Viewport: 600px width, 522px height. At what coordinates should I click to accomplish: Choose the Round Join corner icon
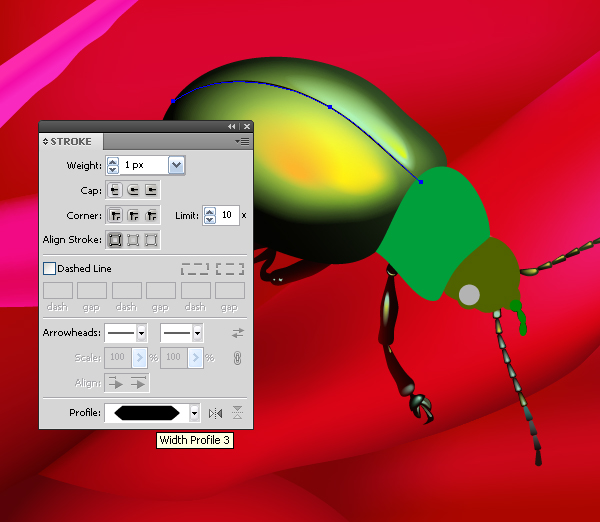pyautogui.click(x=133, y=215)
